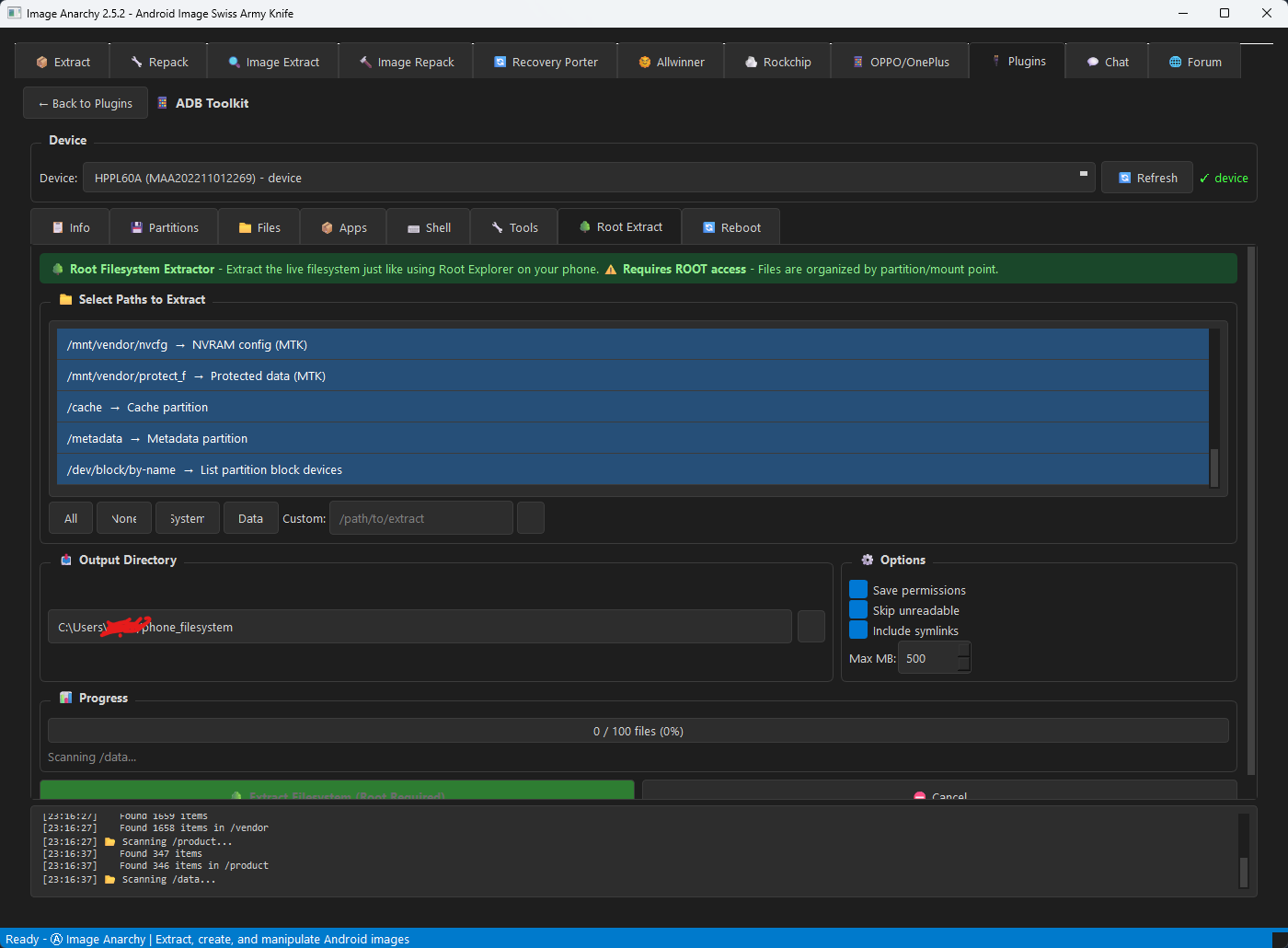Click the Image Anarchy logo in the status bar
Image resolution: width=1288 pixels, height=948 pixels.
point(56,940)
